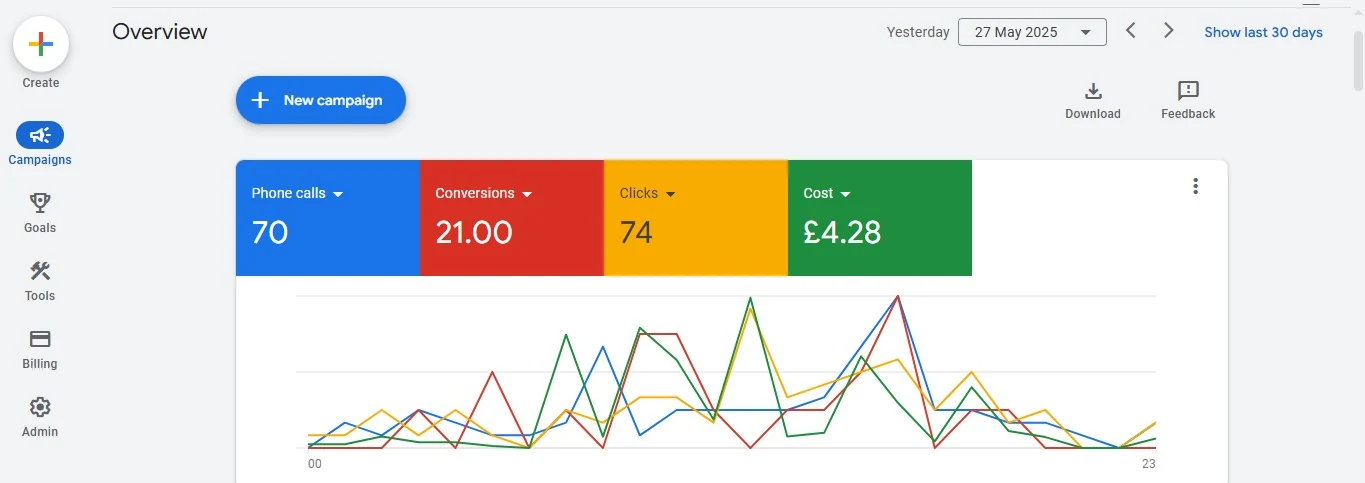Open the Phone calls metric dropdown

297,193
